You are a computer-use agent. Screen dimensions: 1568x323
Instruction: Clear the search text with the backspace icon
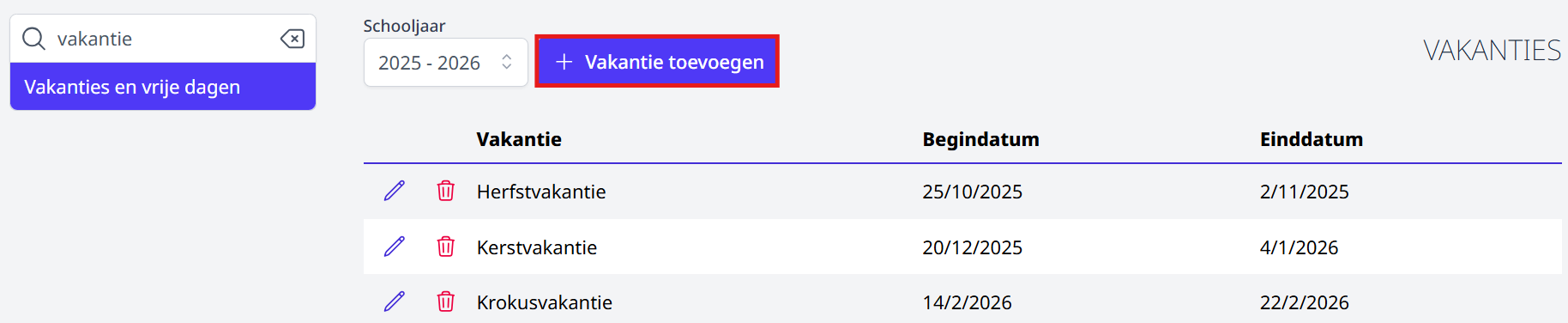[292, 39]
